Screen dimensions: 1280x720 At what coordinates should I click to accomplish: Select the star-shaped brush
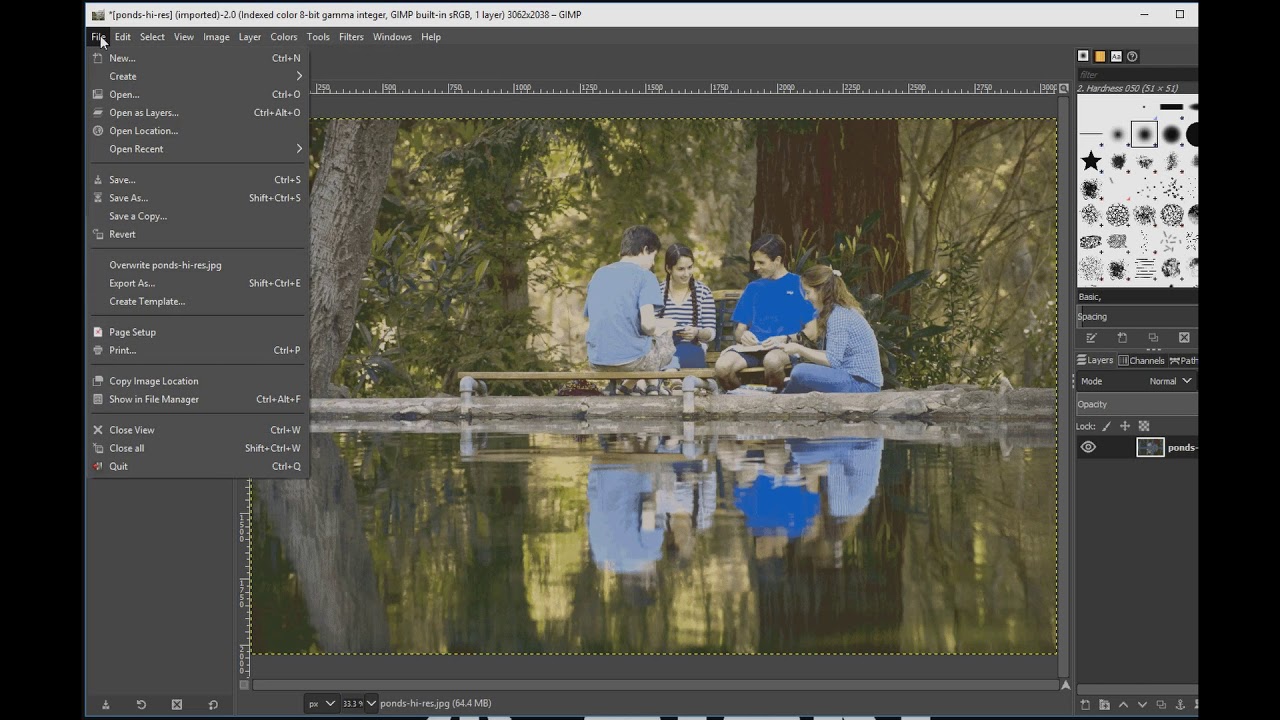pyautogui.click(x=1091, y=161)
